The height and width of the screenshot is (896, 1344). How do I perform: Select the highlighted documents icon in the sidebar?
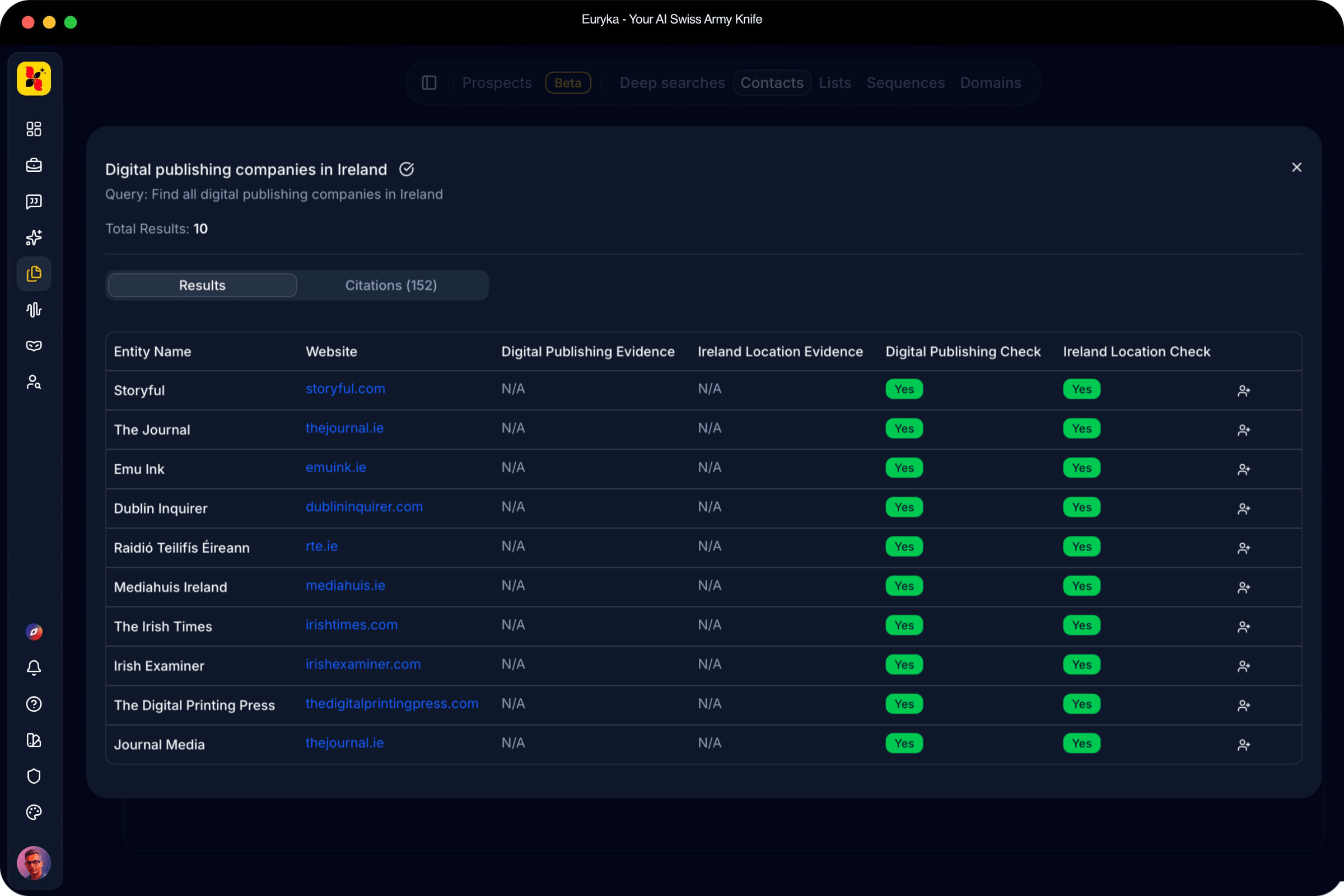pos(34,274)
